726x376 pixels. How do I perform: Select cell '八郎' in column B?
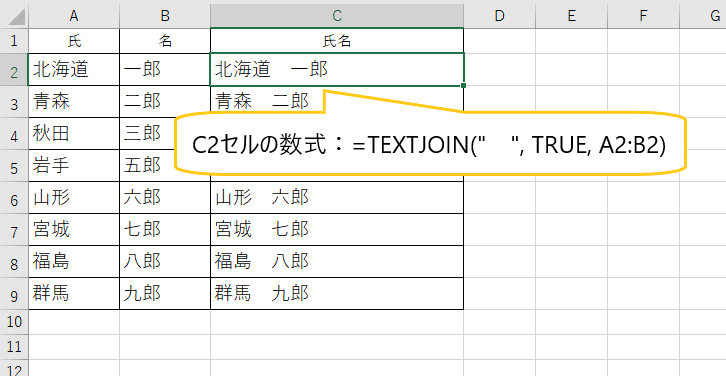(165, 262)
